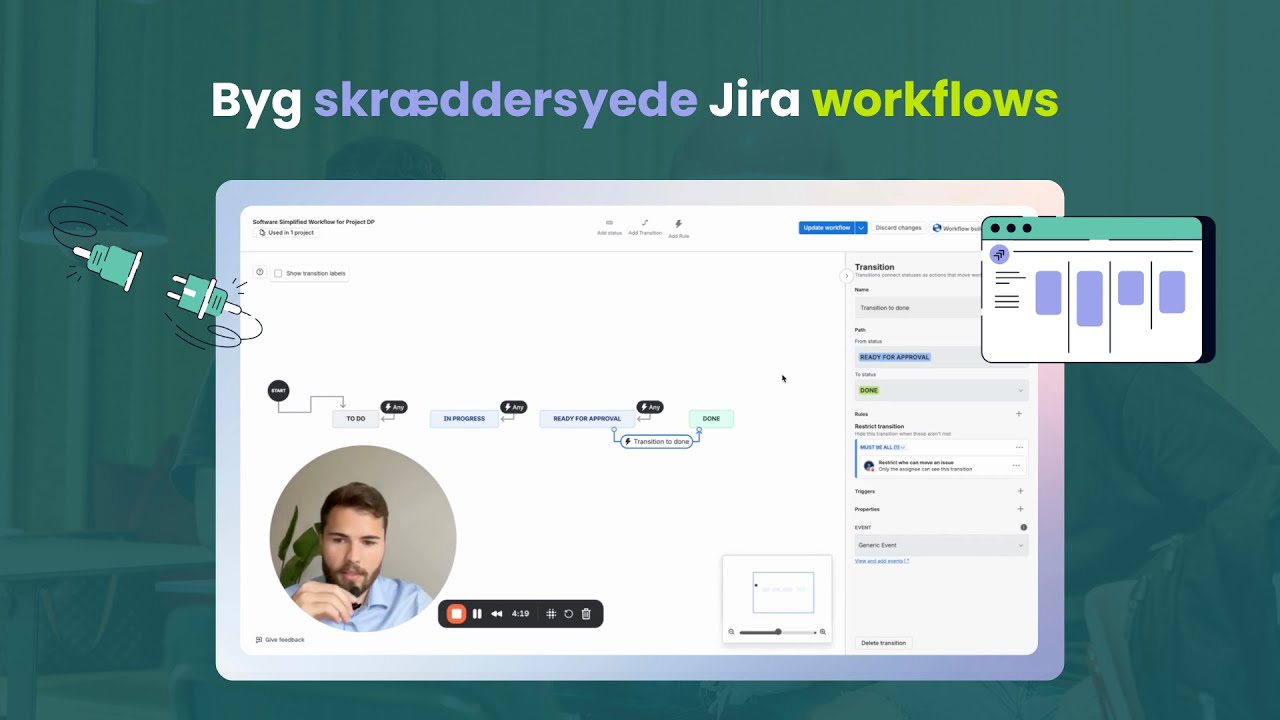Click the minimap preview thumbnail
Viewport: 1280px width, 720px height.
click(783, 592)
